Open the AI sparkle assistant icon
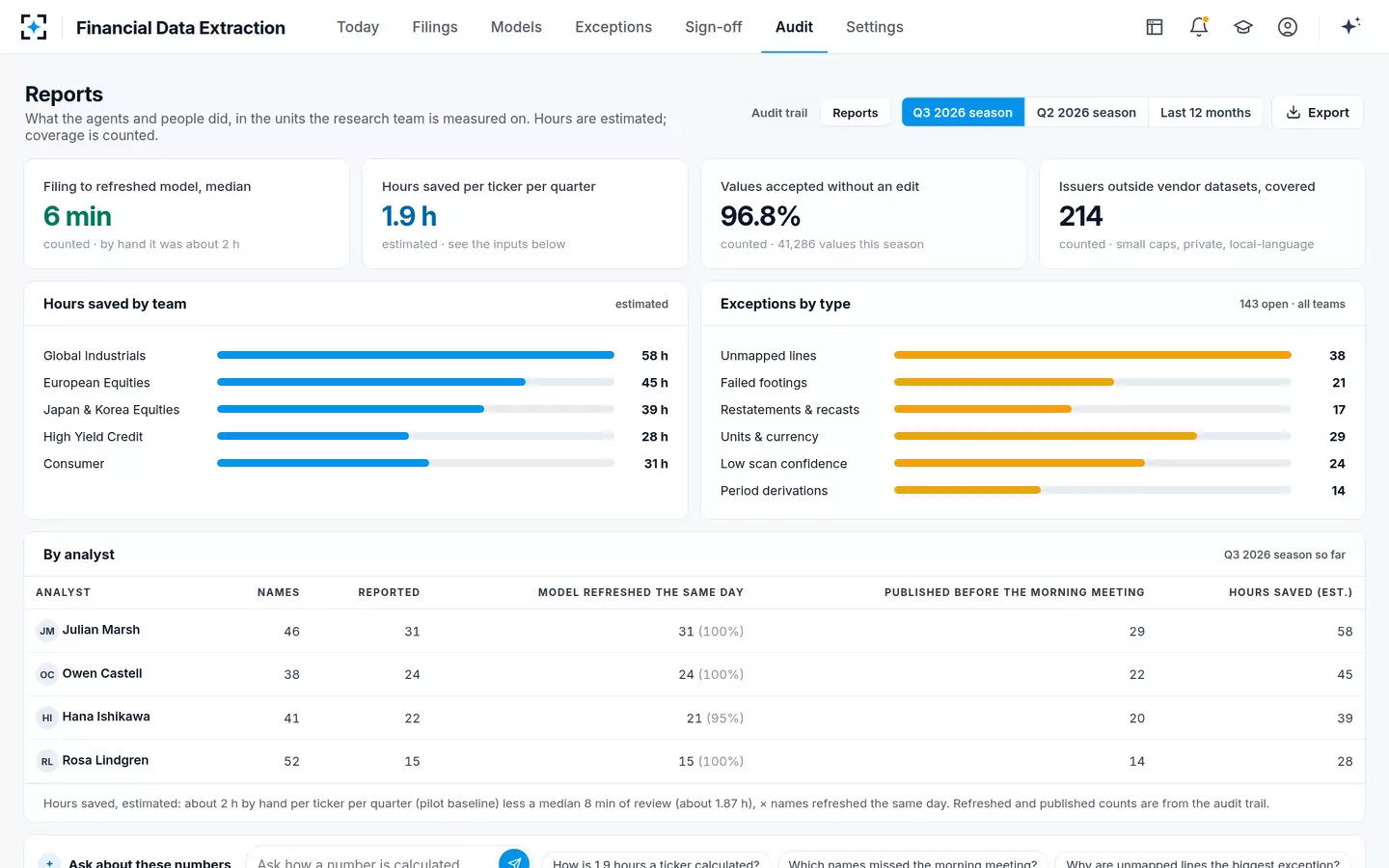 (x=1350, y=26)
